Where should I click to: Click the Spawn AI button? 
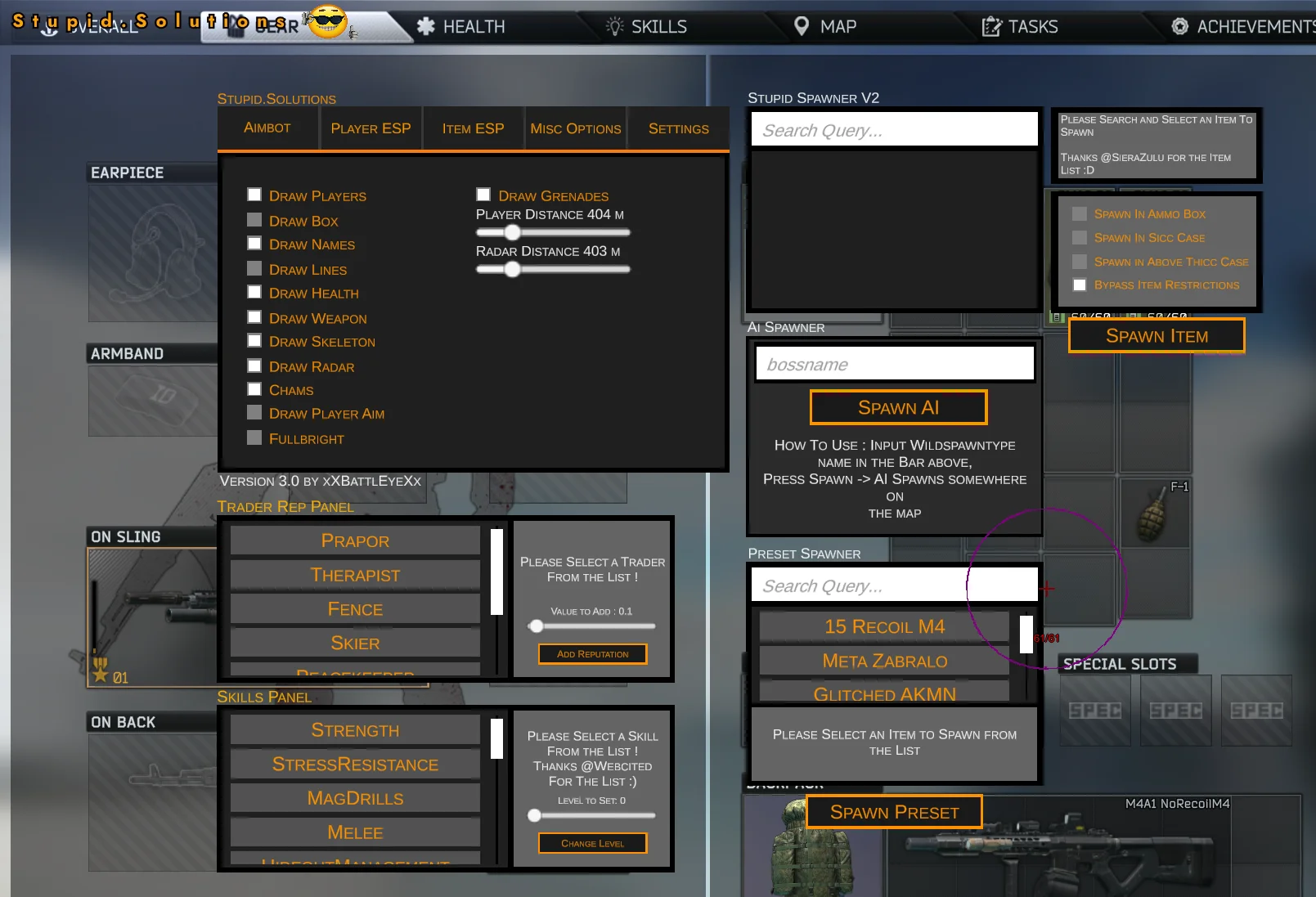[898, 407]
